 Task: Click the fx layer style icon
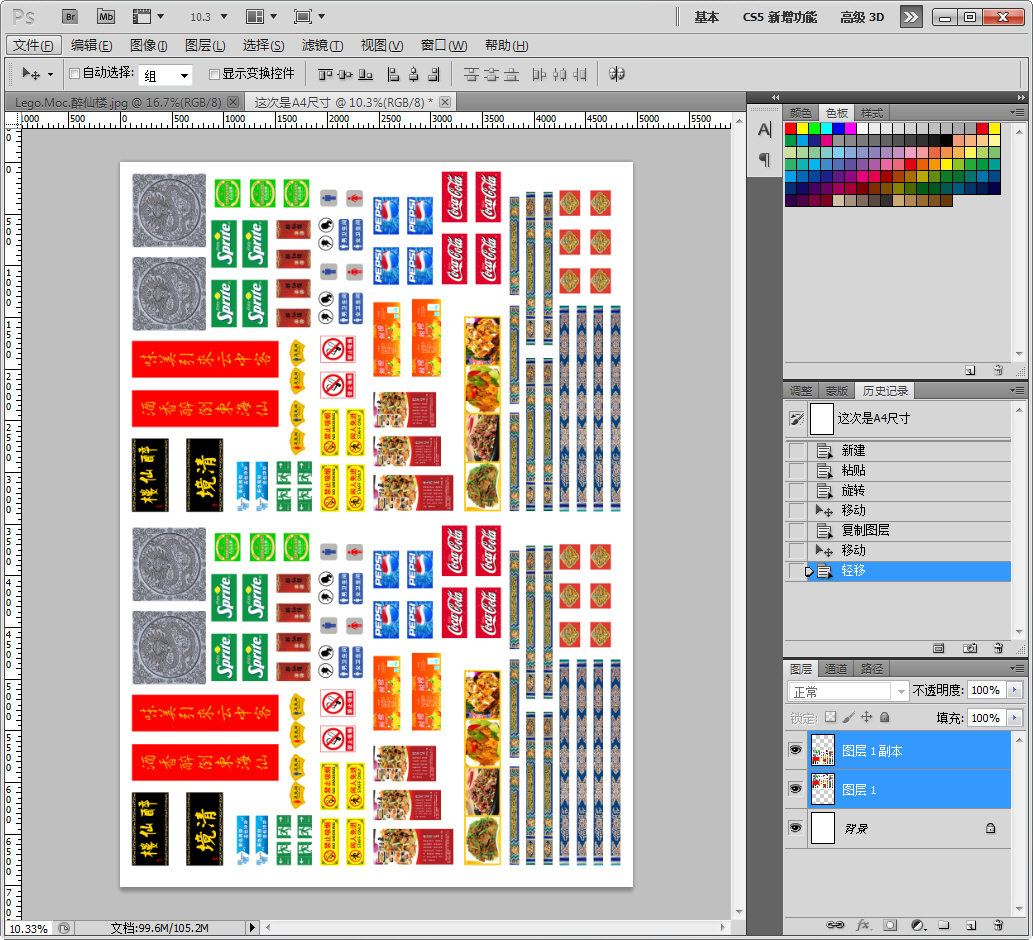click(x=864, y=925)
